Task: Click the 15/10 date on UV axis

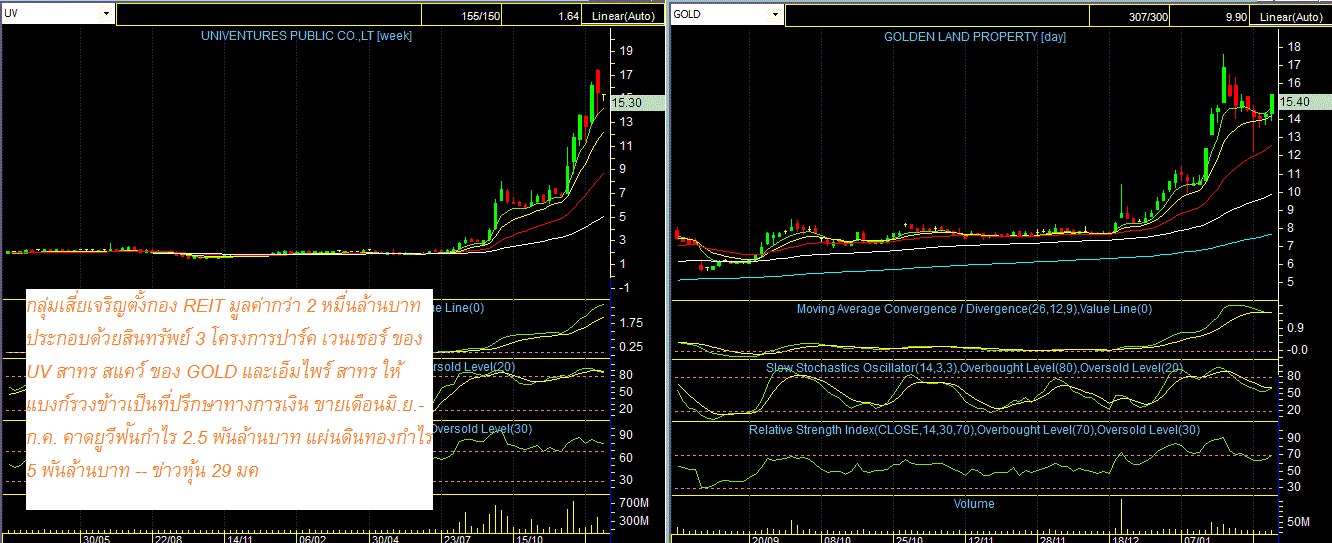Action: pyautogui.click(x=529, y=538)
